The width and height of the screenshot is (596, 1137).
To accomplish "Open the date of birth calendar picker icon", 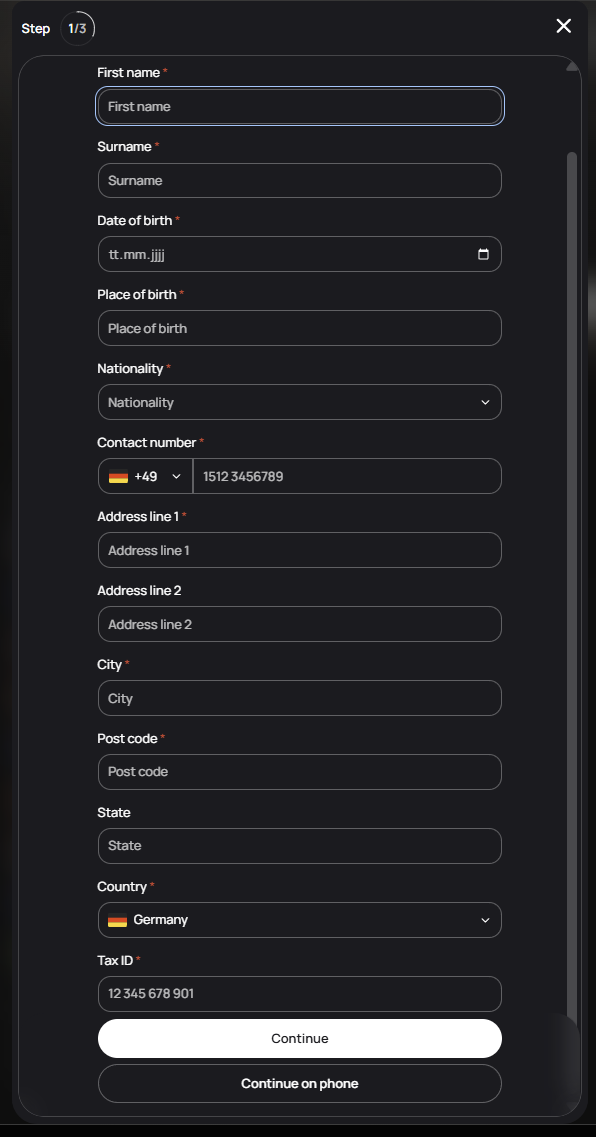I will [484, 255].
